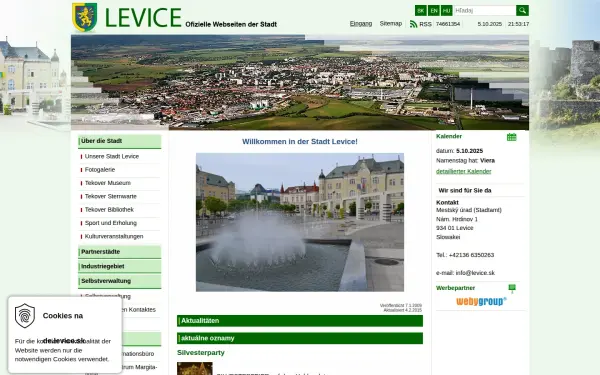600x375 pixels.
Task: Click the LEVICE site title
Action: (x=143, y=18)
